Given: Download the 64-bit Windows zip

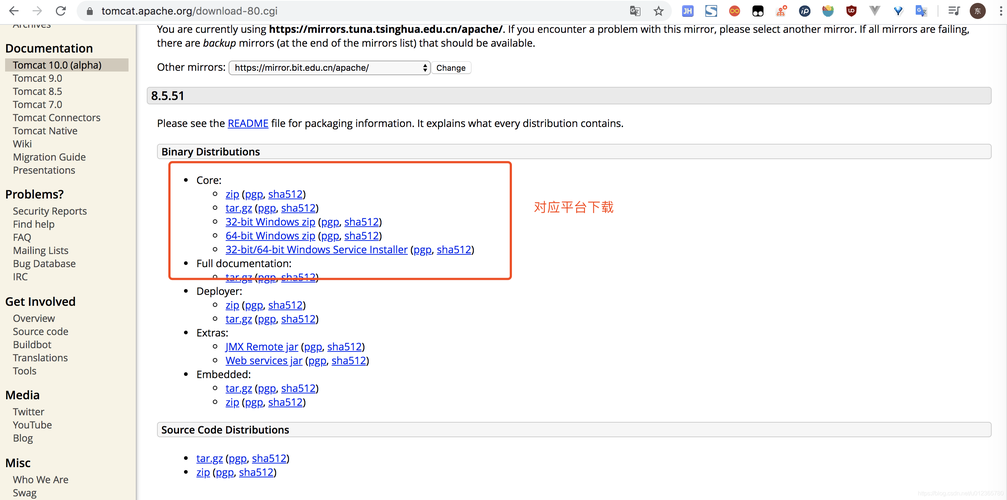Looking at the screenshot, I should (270, 236).
